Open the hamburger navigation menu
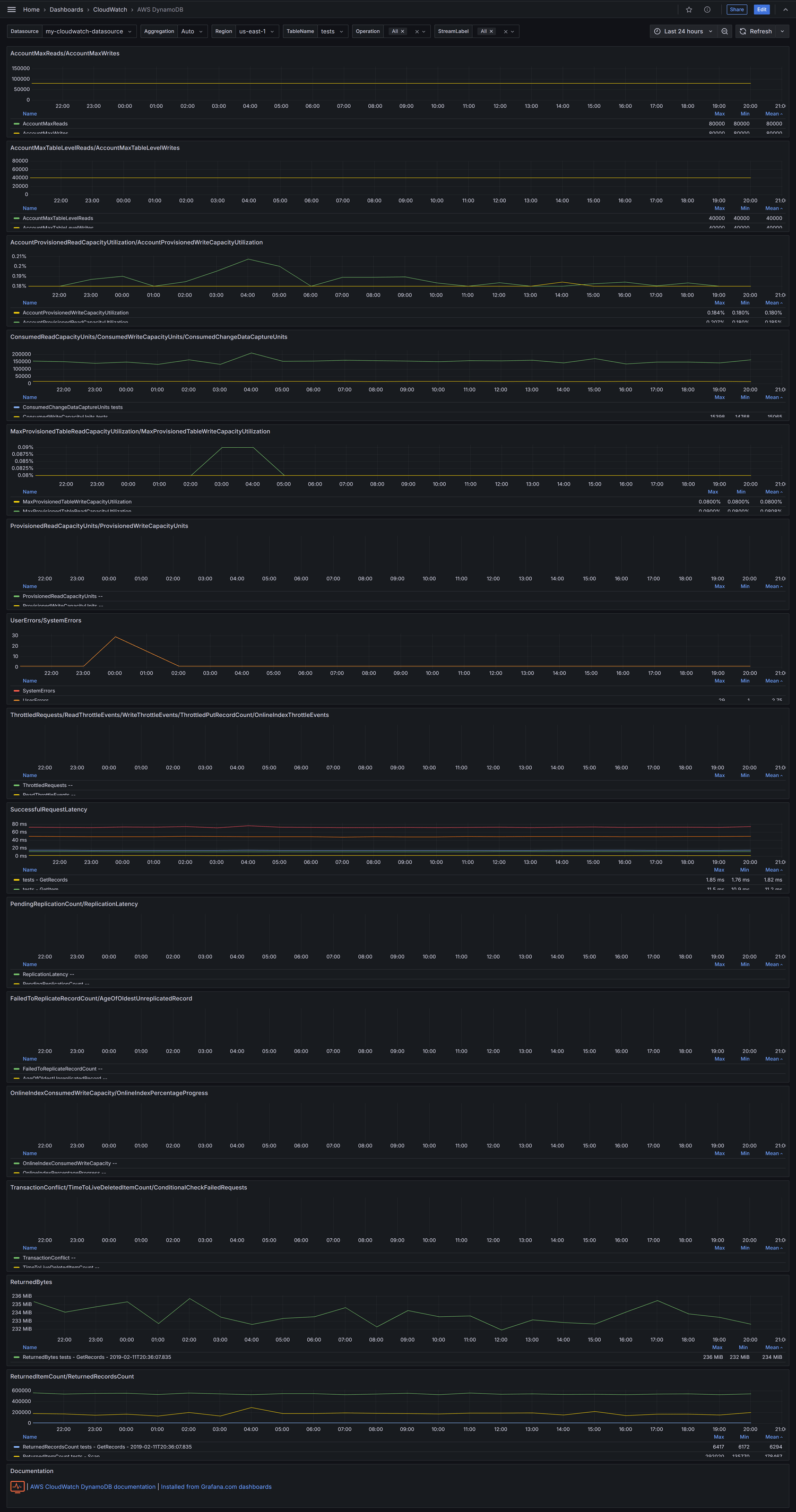 pos(11,10)
